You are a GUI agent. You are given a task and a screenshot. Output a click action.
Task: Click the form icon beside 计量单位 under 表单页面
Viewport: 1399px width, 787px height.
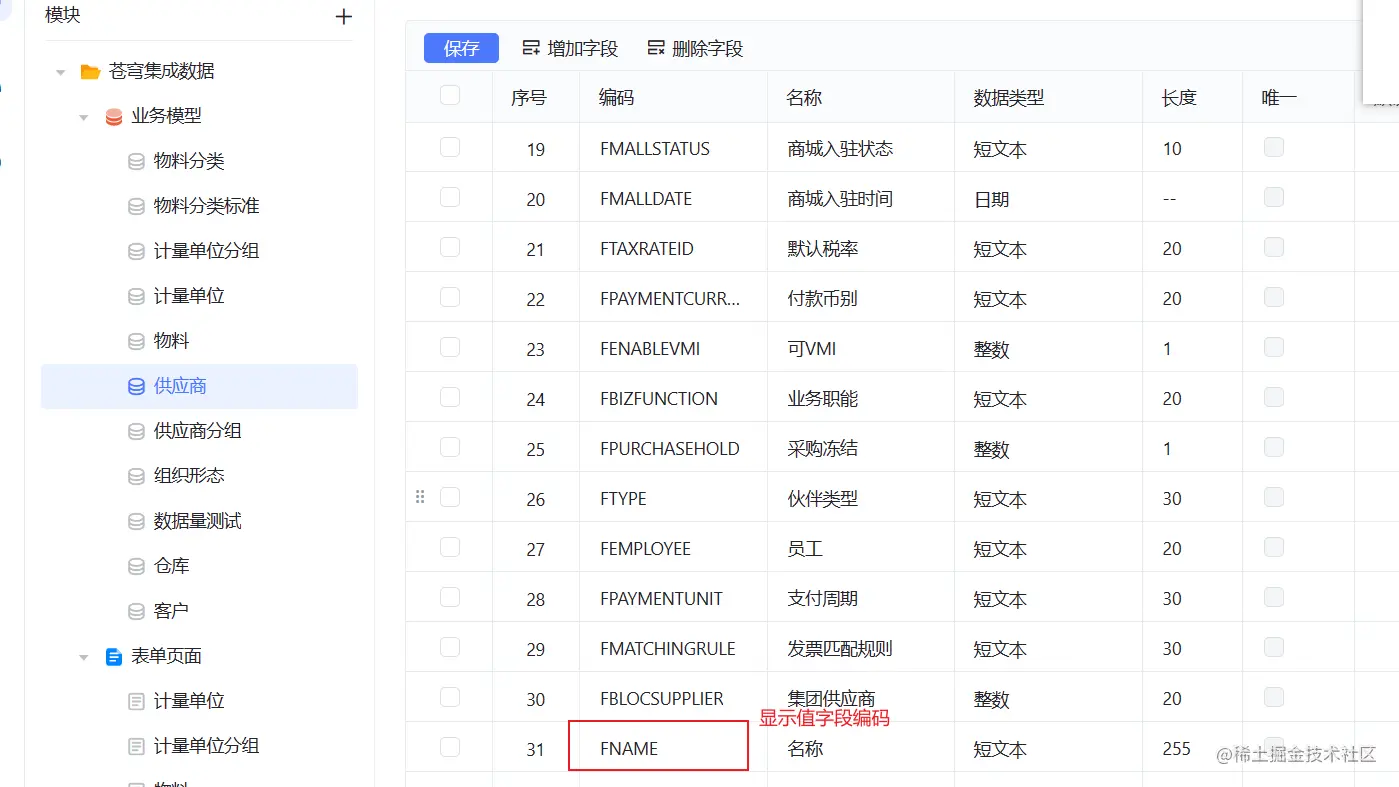point(137,701)
